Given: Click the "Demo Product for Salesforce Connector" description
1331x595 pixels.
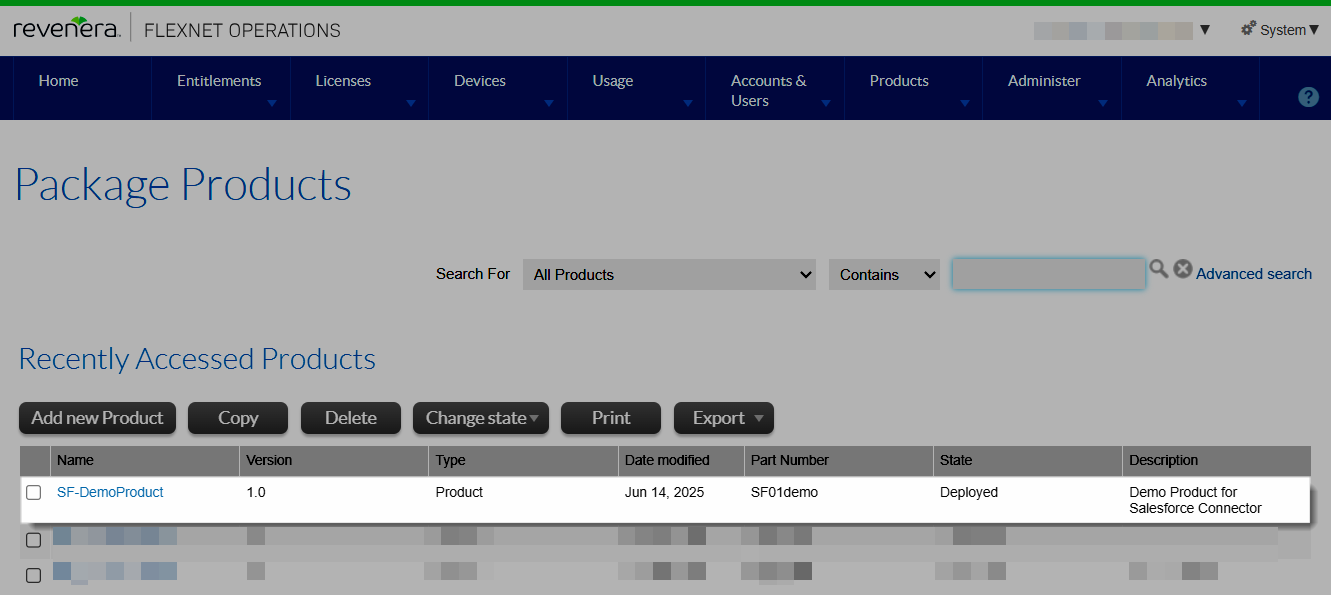Looking at the screenshot, I should [x=1196, y=500].
